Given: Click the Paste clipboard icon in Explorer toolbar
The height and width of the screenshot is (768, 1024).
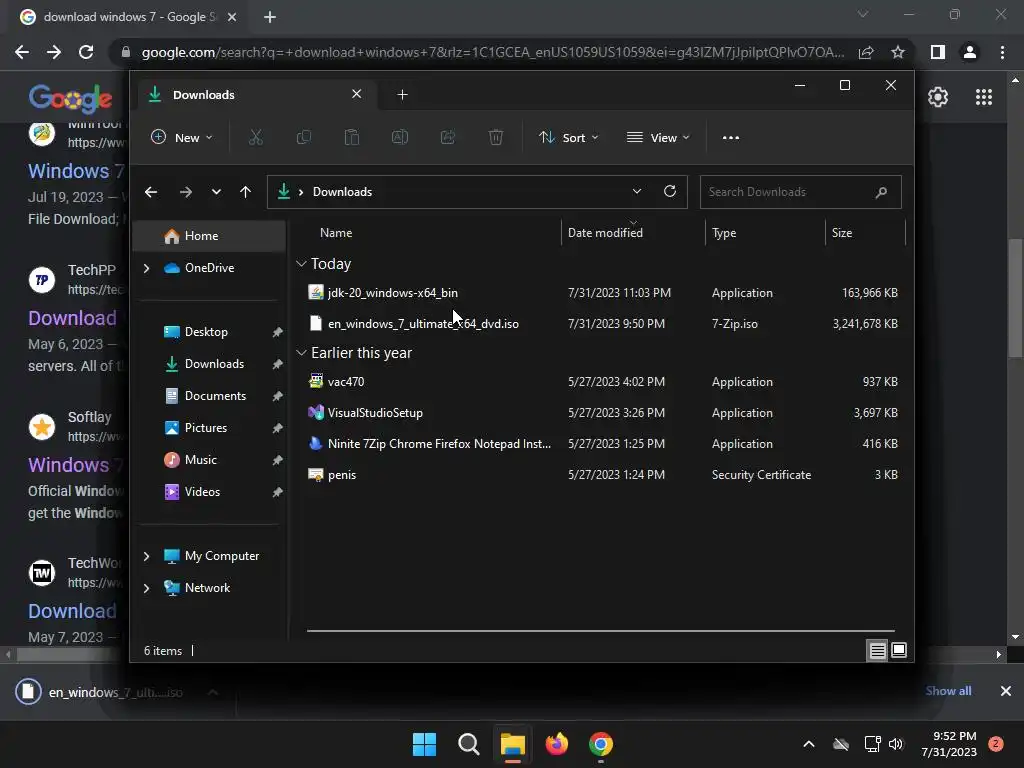Looking at the screenshot, I should click(352, 137).
